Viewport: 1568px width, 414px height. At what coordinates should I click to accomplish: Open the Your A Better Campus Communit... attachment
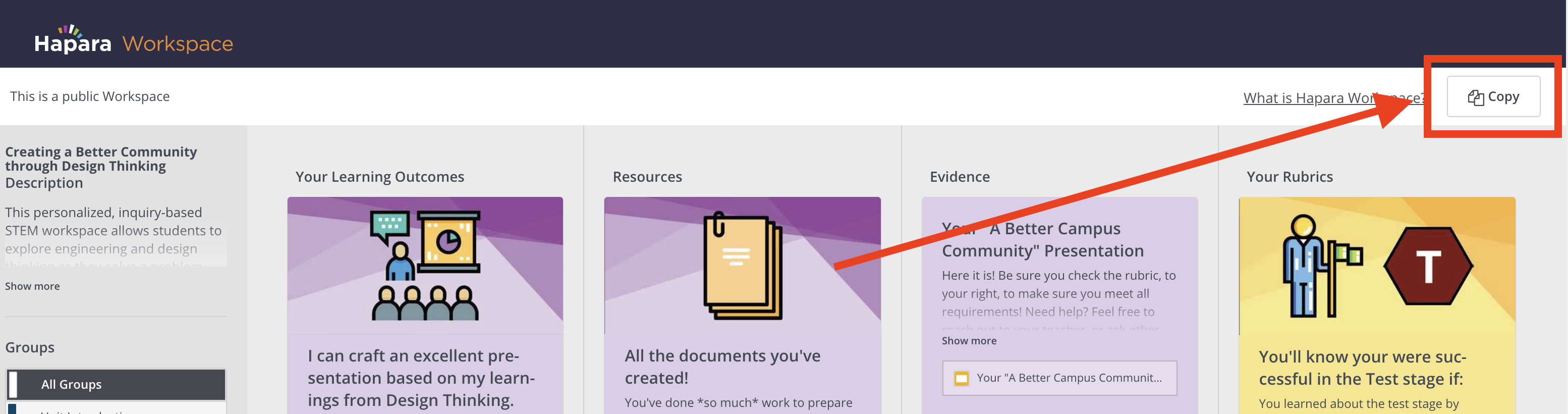(1059, 378)
